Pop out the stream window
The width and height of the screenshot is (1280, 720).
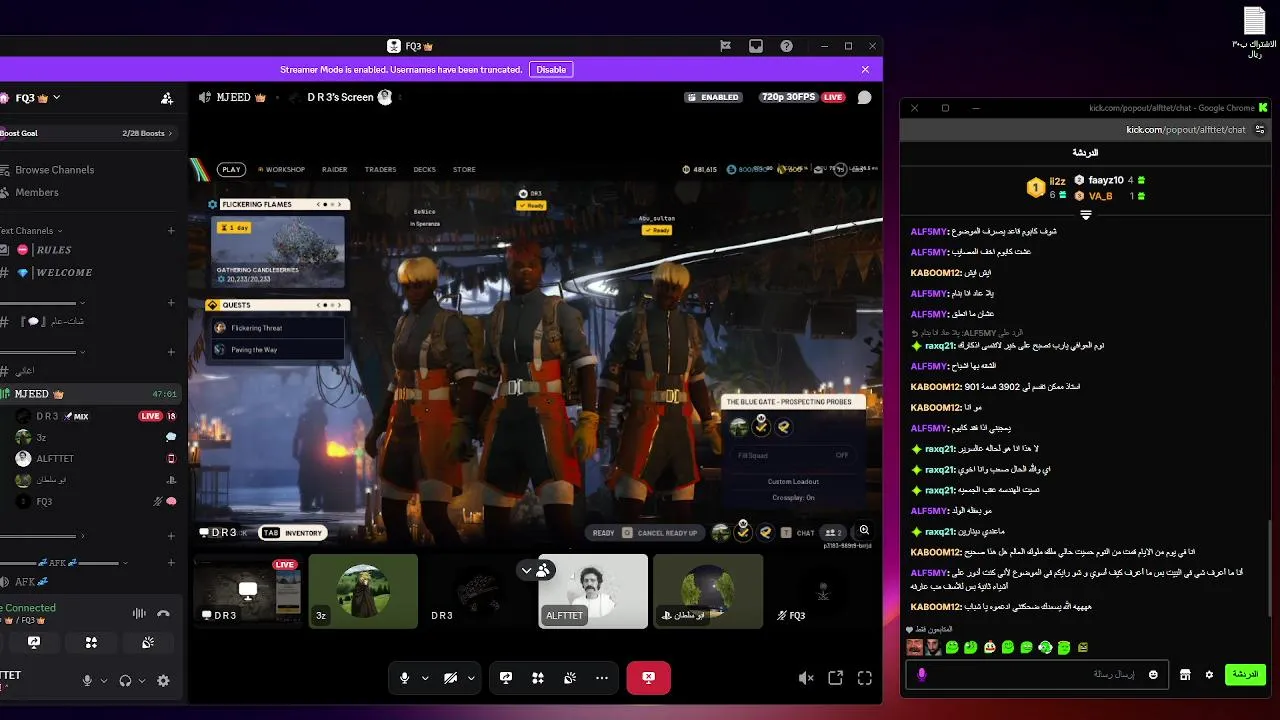coord(836,678)
